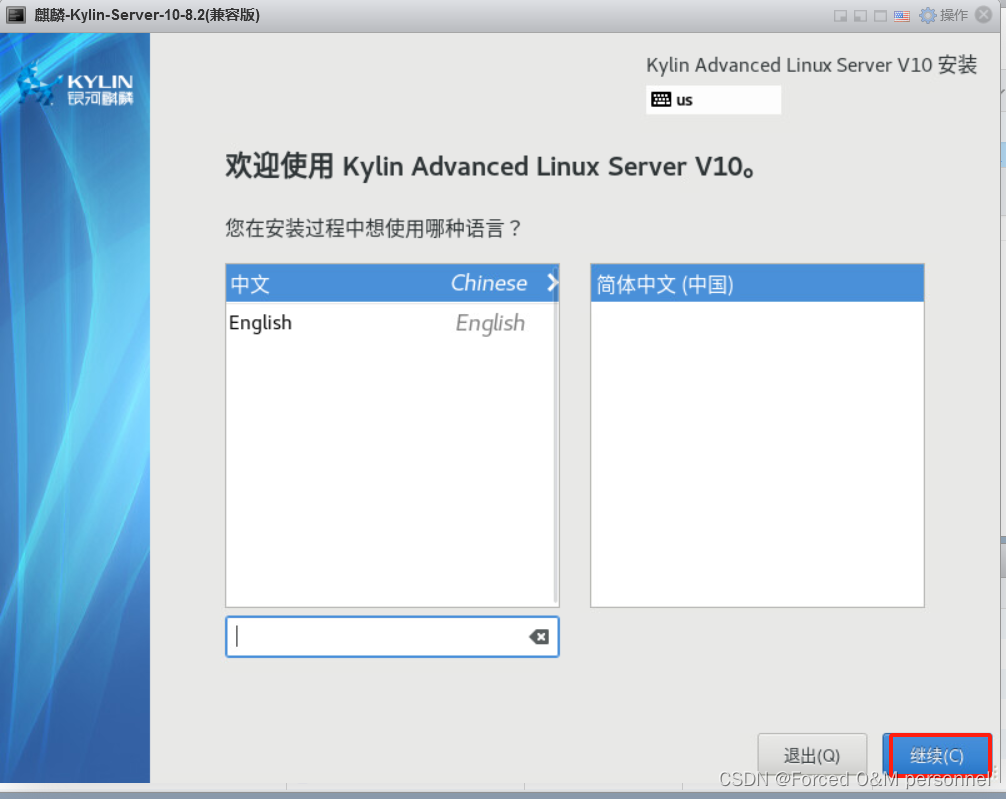Click the chevron arrow on the 中文 row

click(x=552, y=282)
